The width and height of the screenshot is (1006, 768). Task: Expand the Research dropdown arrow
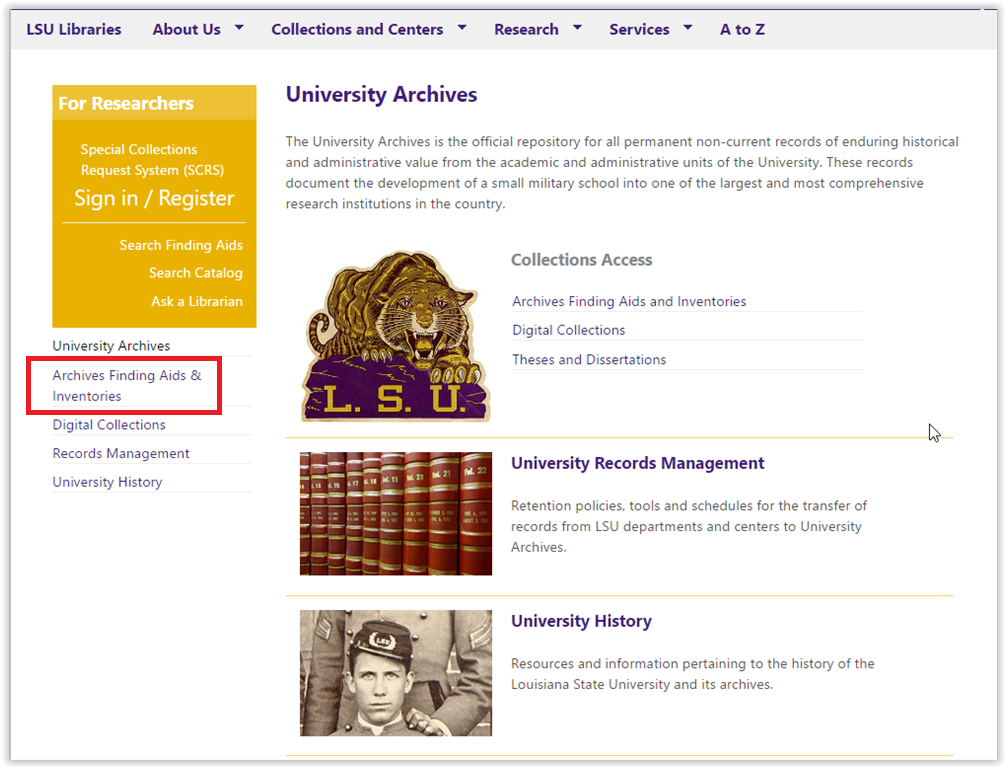577,28
